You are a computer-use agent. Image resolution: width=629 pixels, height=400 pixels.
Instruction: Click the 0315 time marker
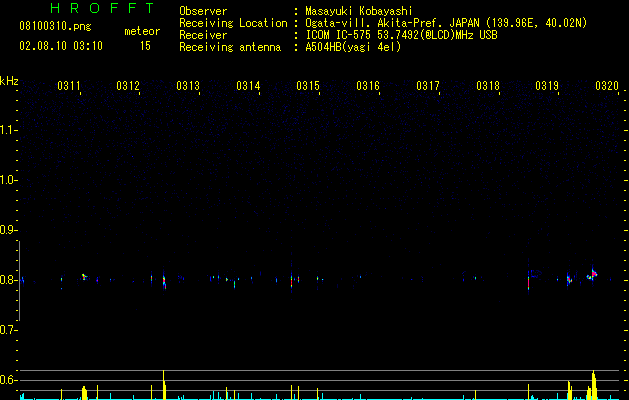[x=308, y=86]
